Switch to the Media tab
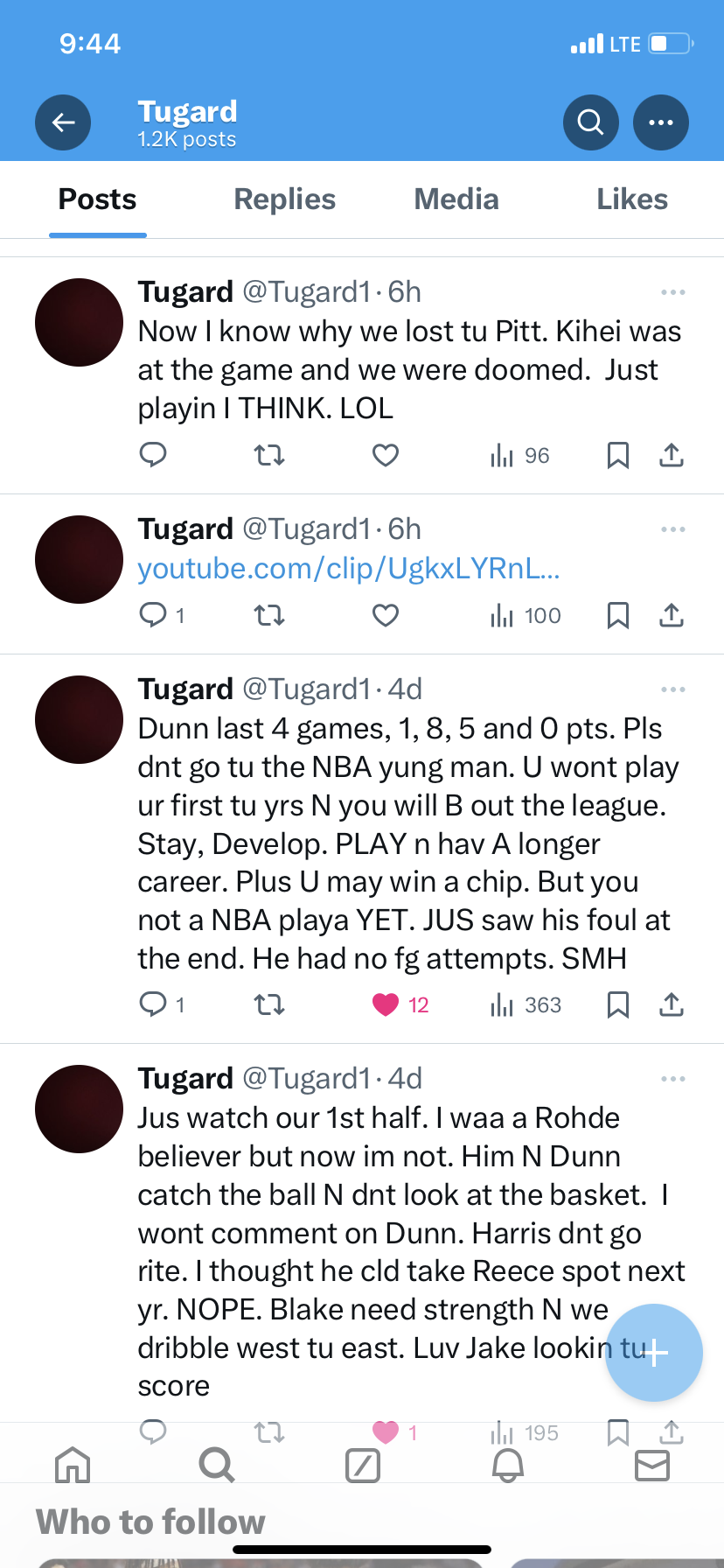 456,199
